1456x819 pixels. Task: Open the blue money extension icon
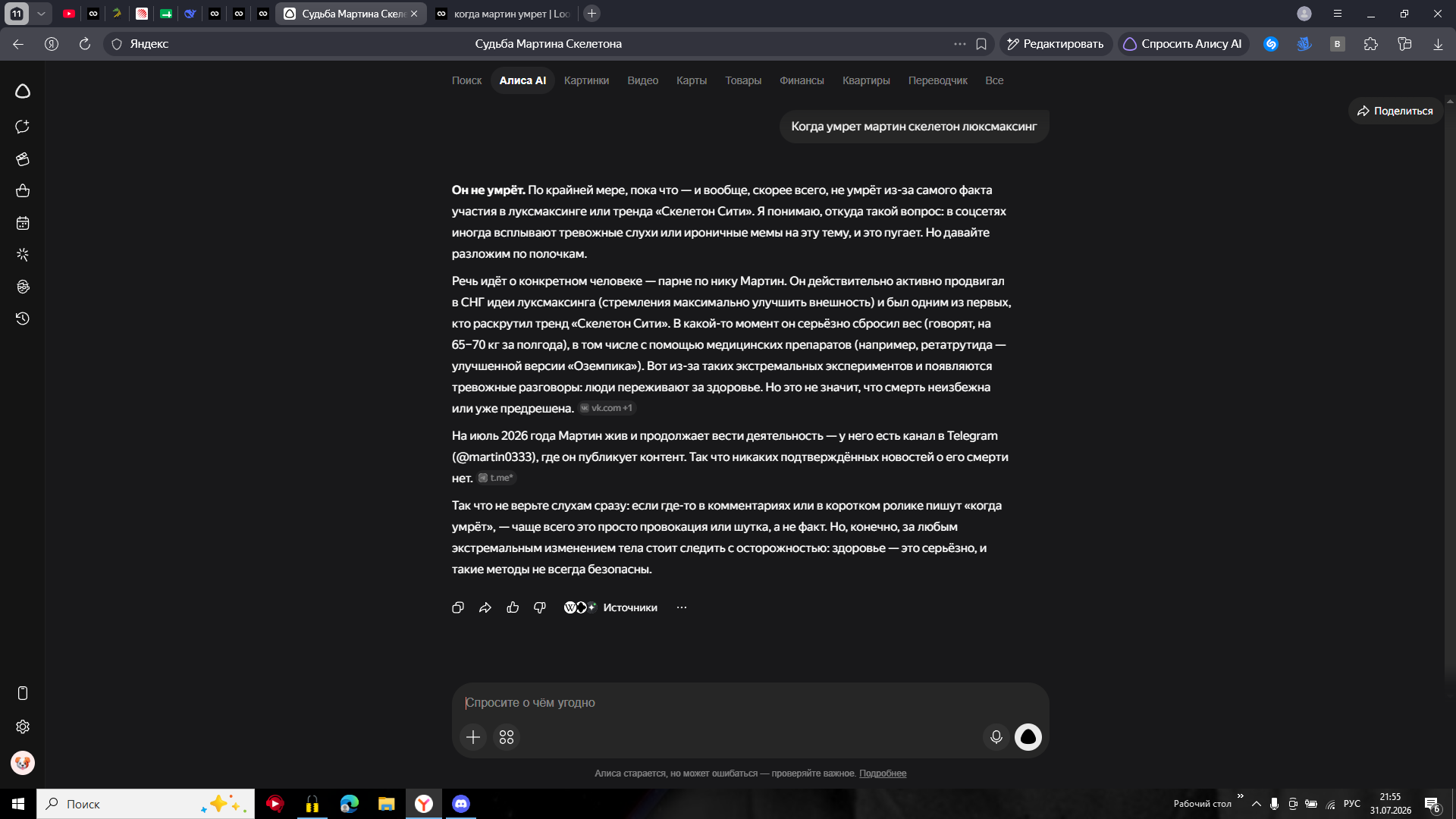pos(1304,44)
